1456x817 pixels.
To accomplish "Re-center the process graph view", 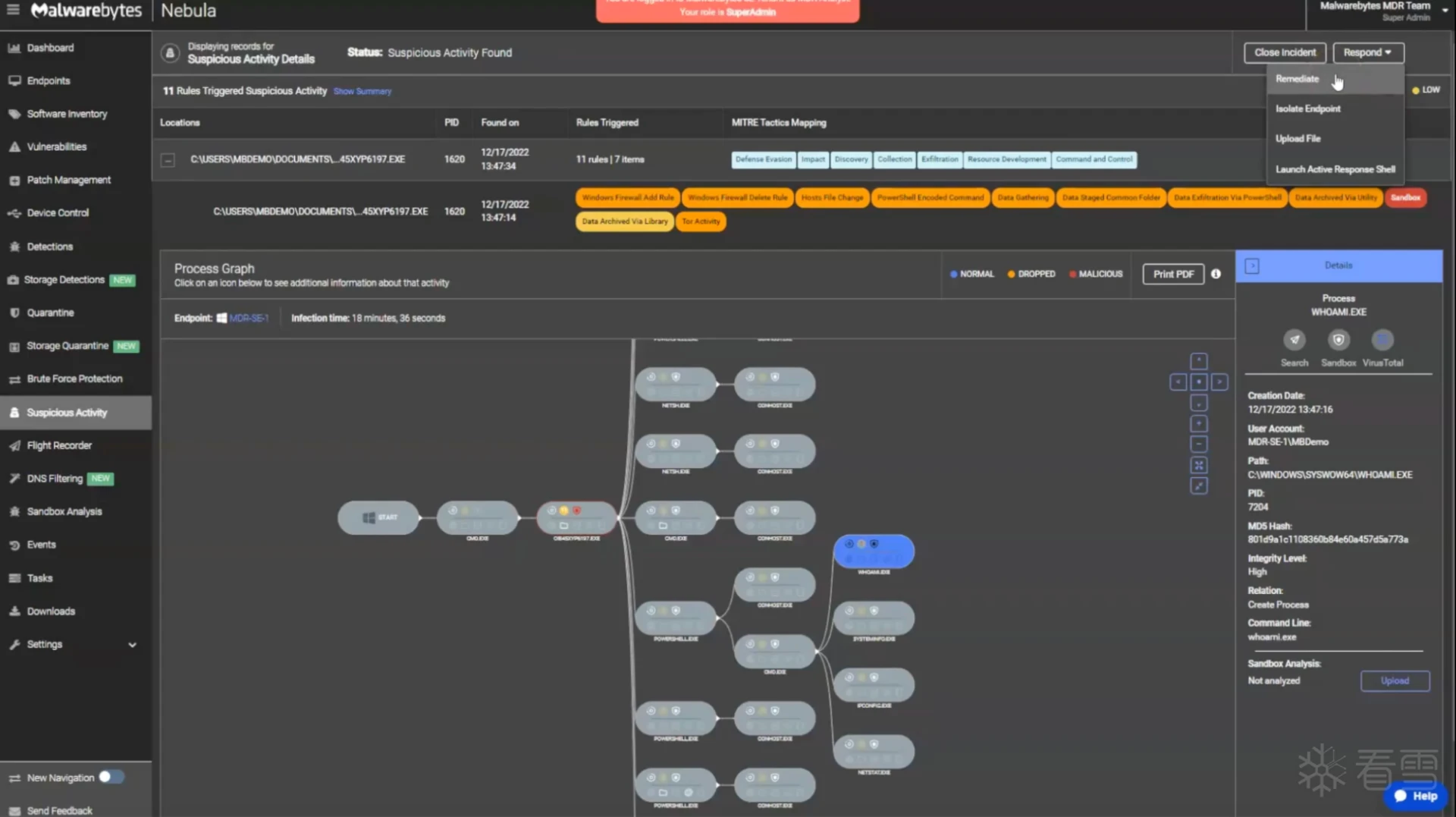I will click(x=1198, y=382).
